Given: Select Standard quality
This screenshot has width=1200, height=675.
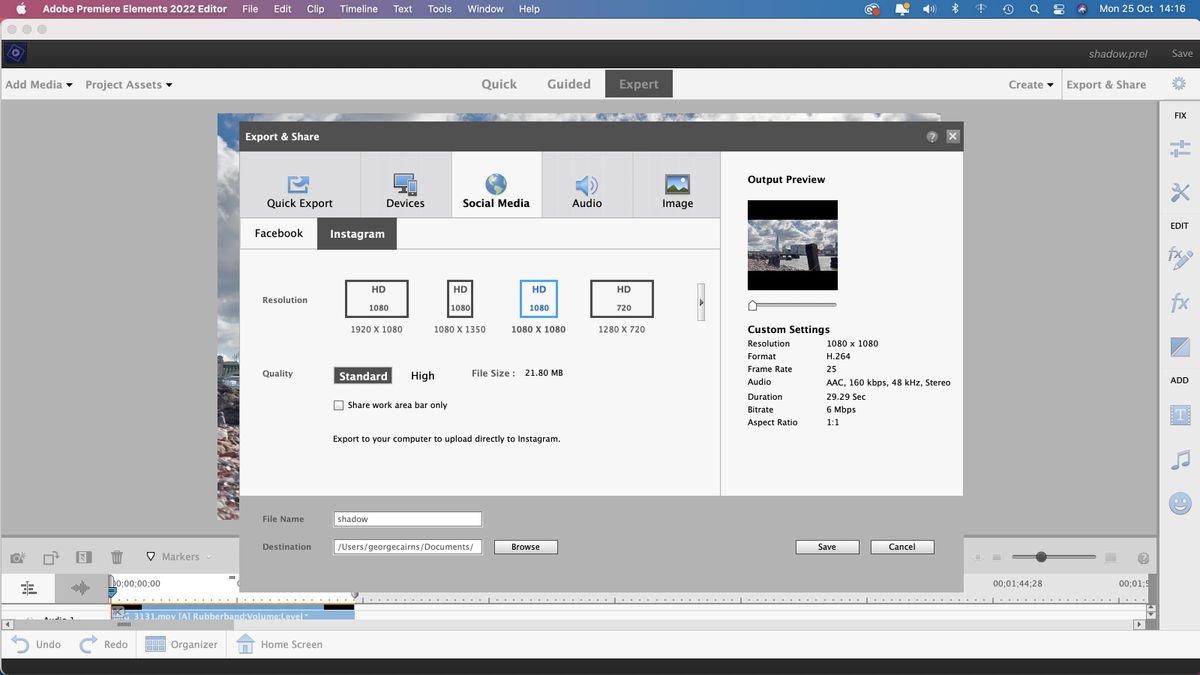Looking at the screenshot, I should 363,376.
